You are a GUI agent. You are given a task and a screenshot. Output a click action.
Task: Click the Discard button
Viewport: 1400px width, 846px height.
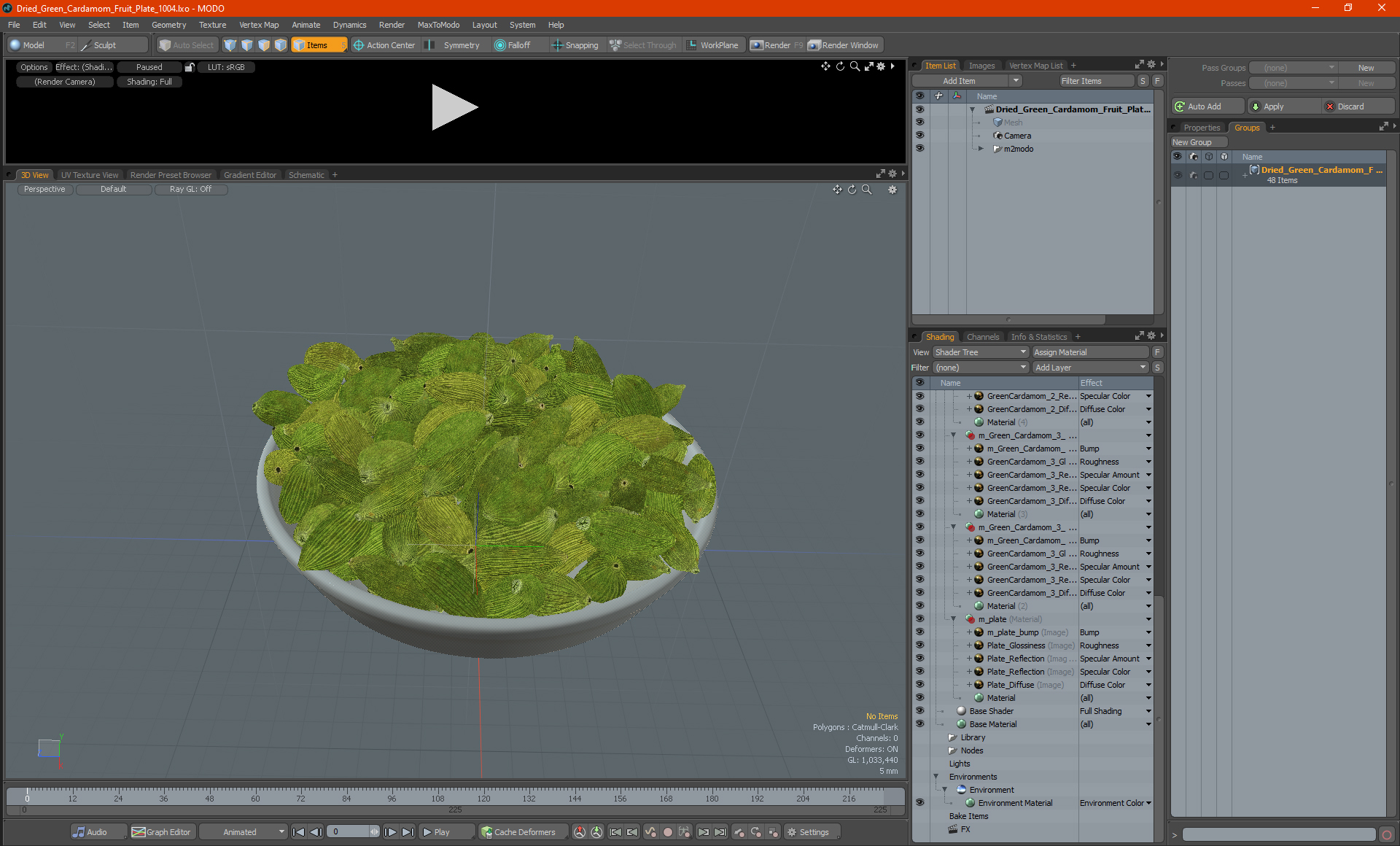pyautogui.click(x=1358, y=106)
